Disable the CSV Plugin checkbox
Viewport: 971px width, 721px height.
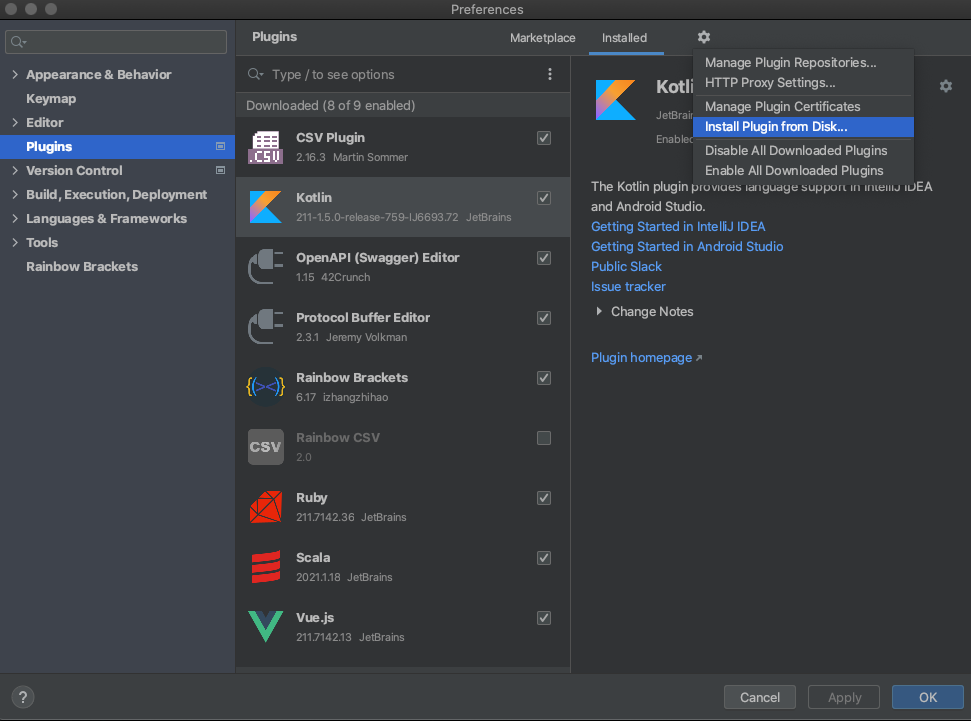(x=544, y=138)
